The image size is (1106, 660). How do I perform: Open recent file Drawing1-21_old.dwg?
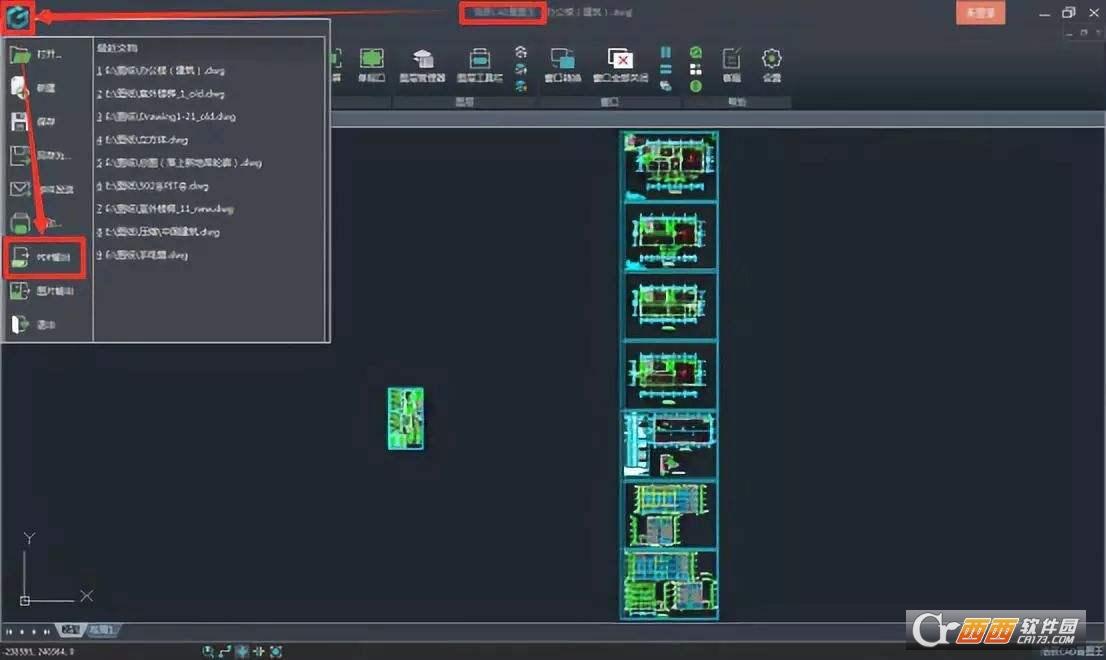click(166, 117)
